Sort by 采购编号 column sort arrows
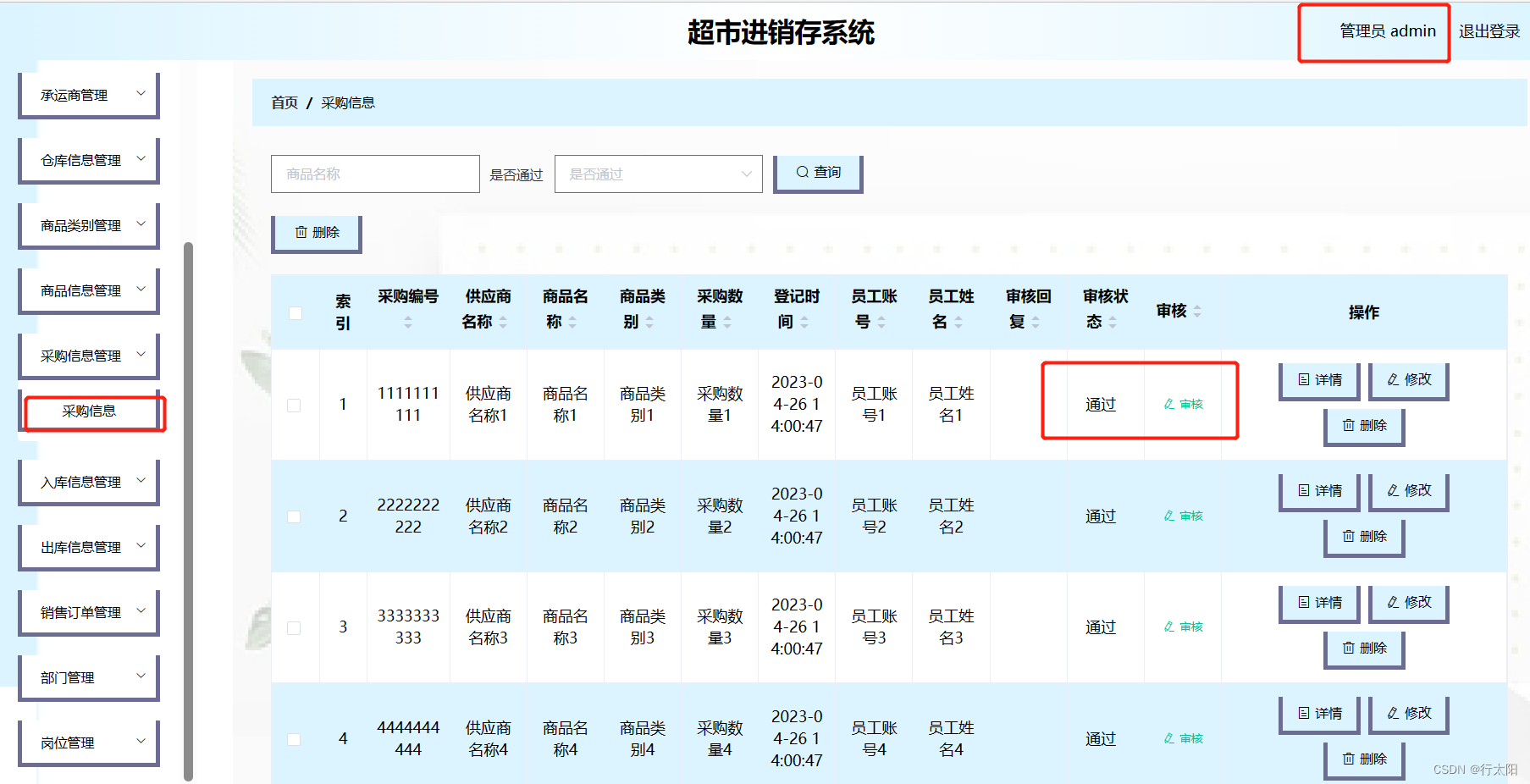Screen dimensions: 1530x784 coord(408,323)
